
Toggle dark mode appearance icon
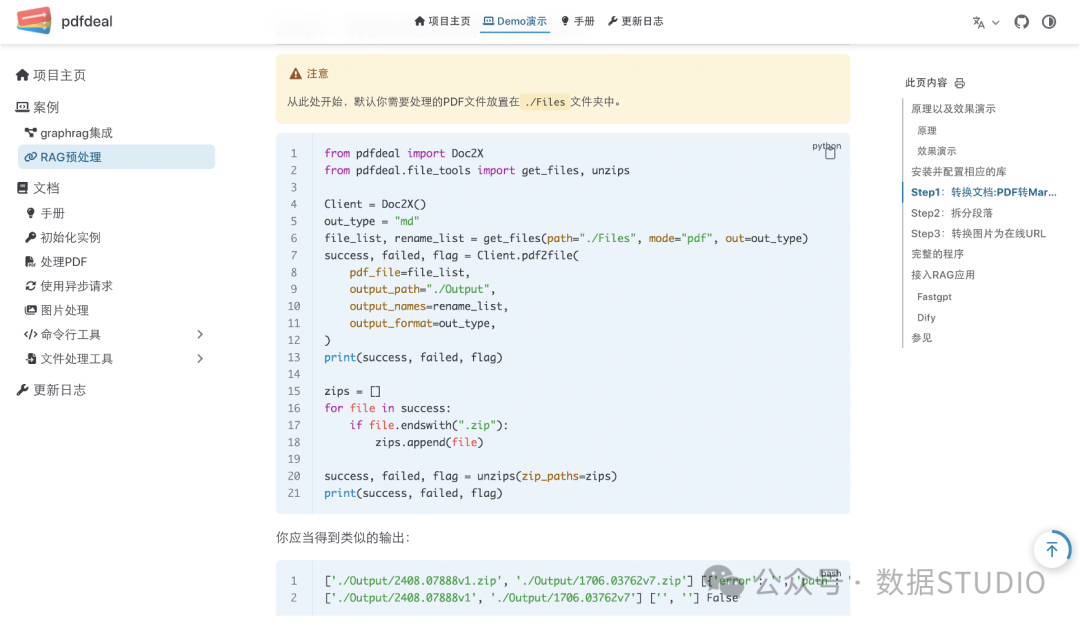coord(1049,22)
